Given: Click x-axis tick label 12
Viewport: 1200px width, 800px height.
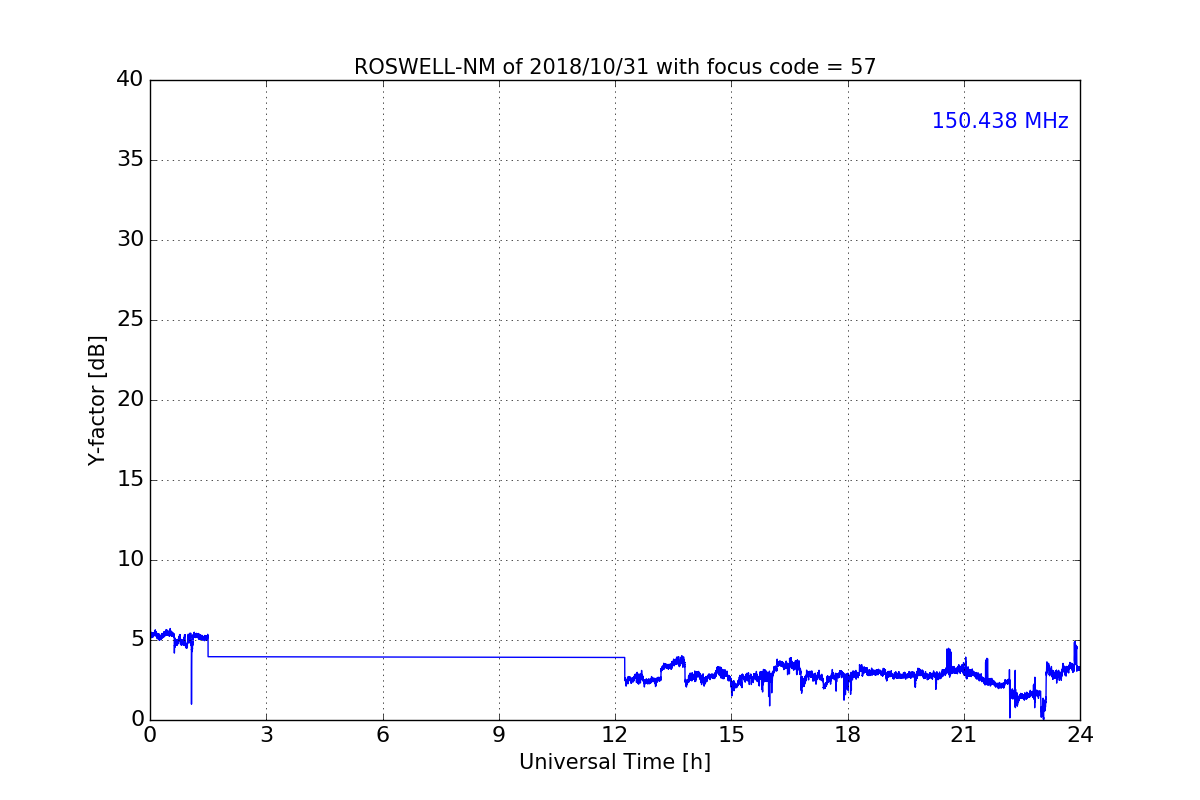Looking at the screenshot, I should pyautogui.click(x=615, y=735).
